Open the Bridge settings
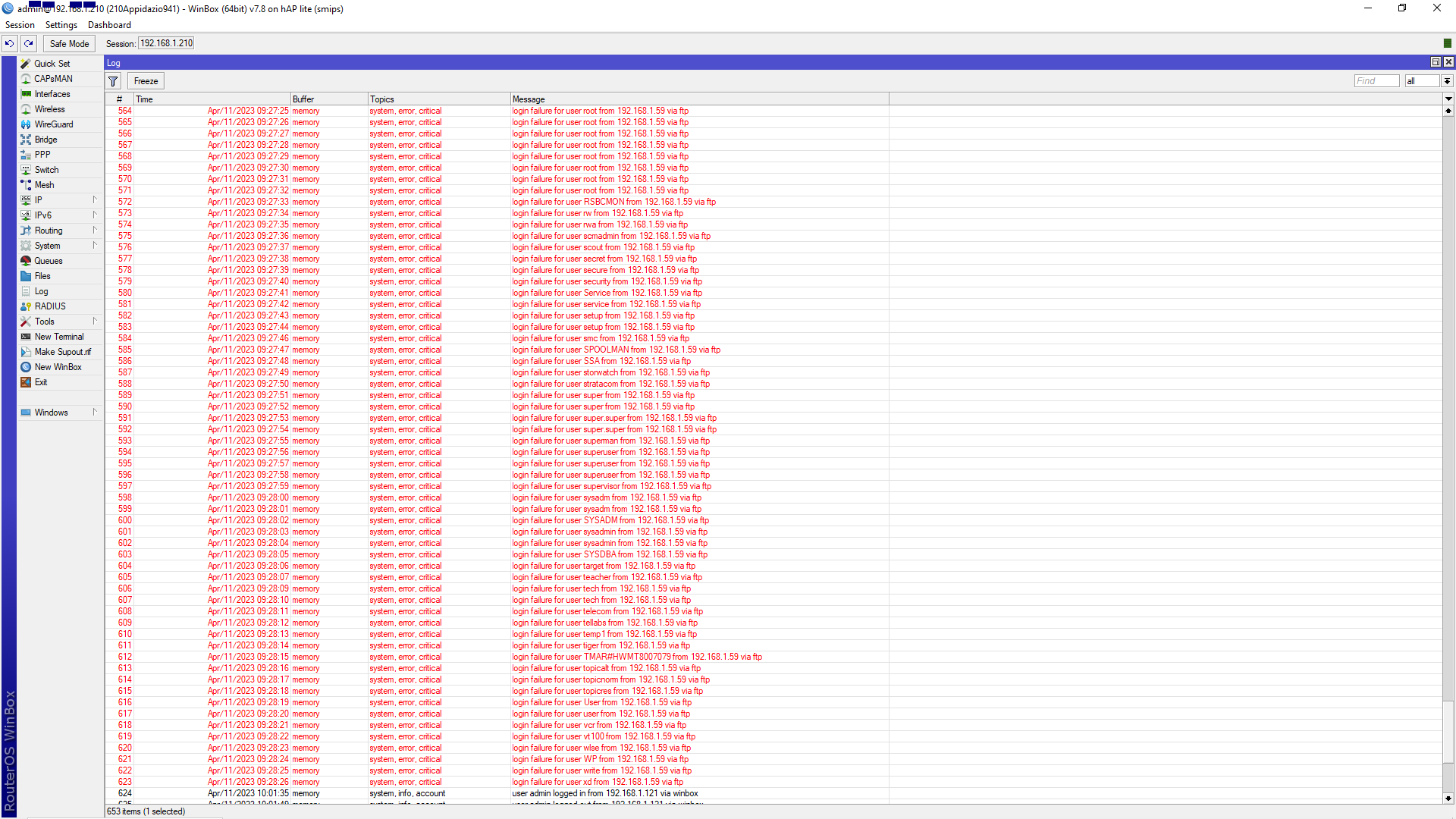1456x819 pixels. pyautogui.click(x=45, y=139)
